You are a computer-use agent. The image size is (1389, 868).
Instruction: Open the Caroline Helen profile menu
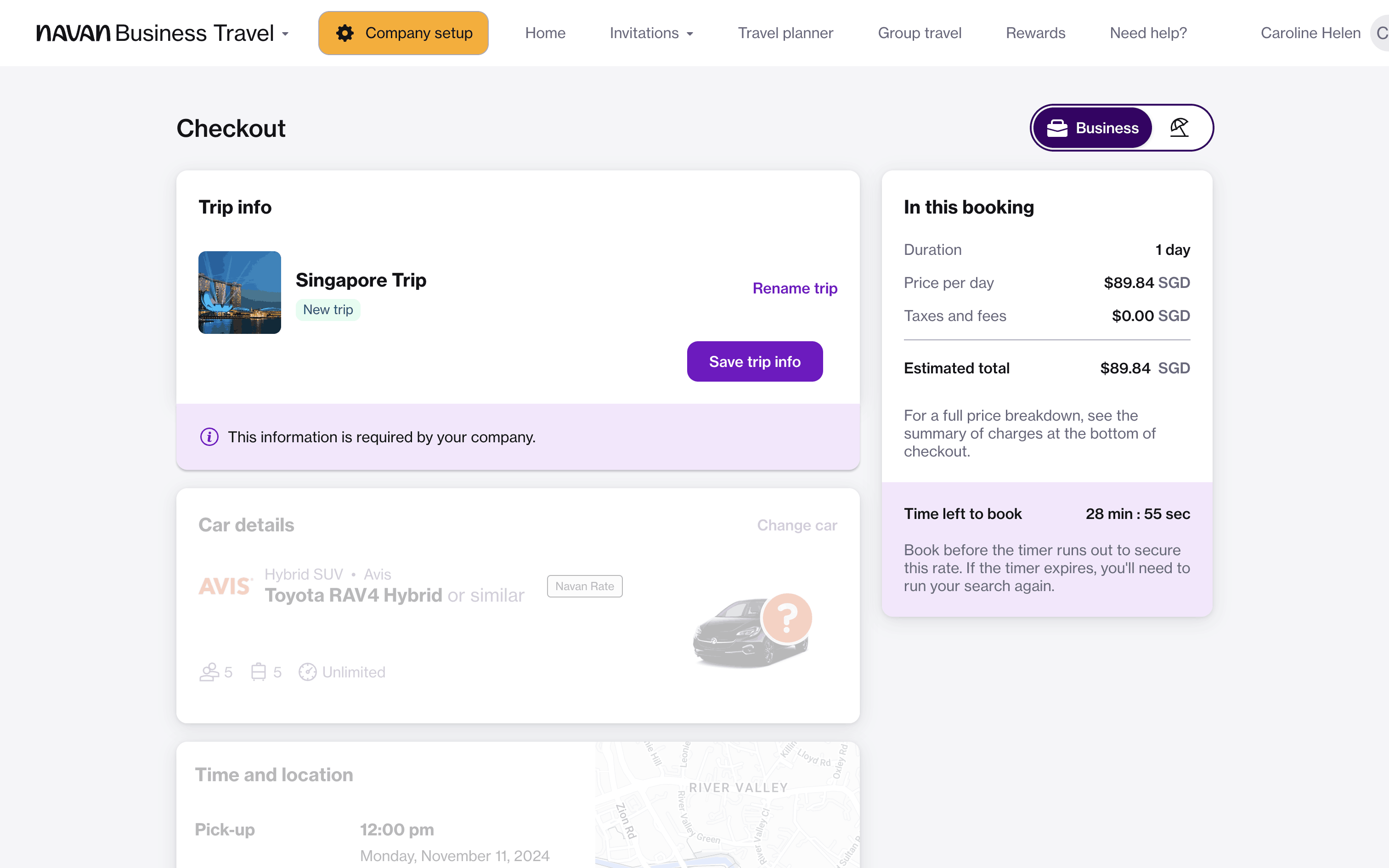point(1310,33)
